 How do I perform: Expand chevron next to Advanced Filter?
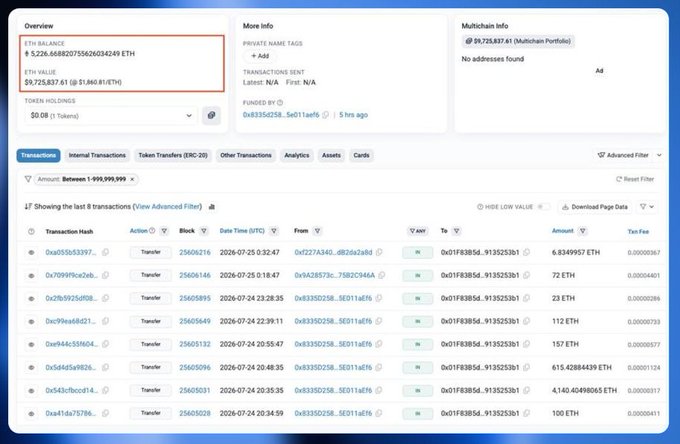click(659, 155)
